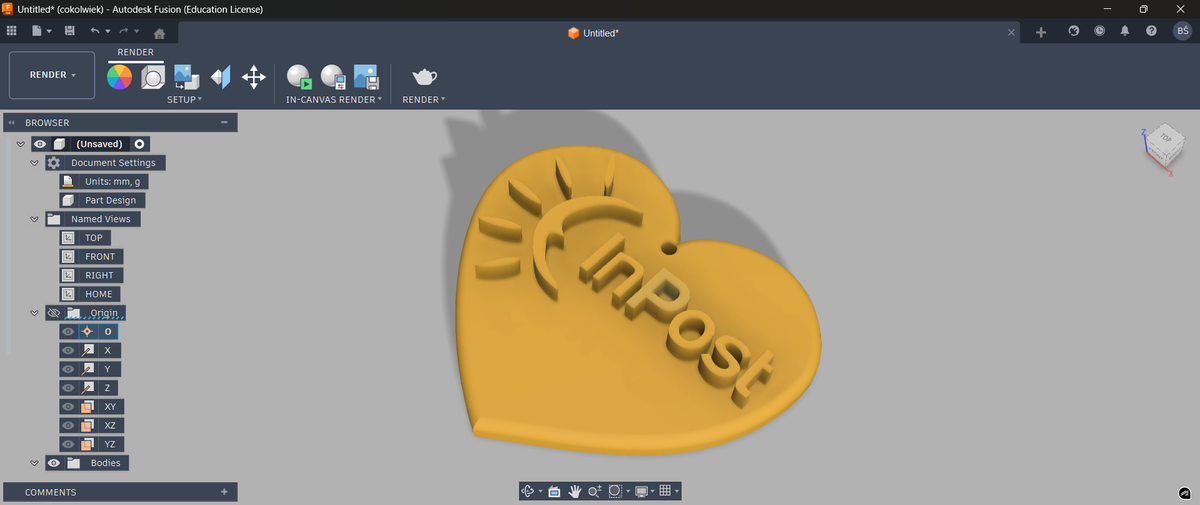This screenshot has width=1200, height=505.
Task: Click the Save icon in title bar
Action: point(69,32)
